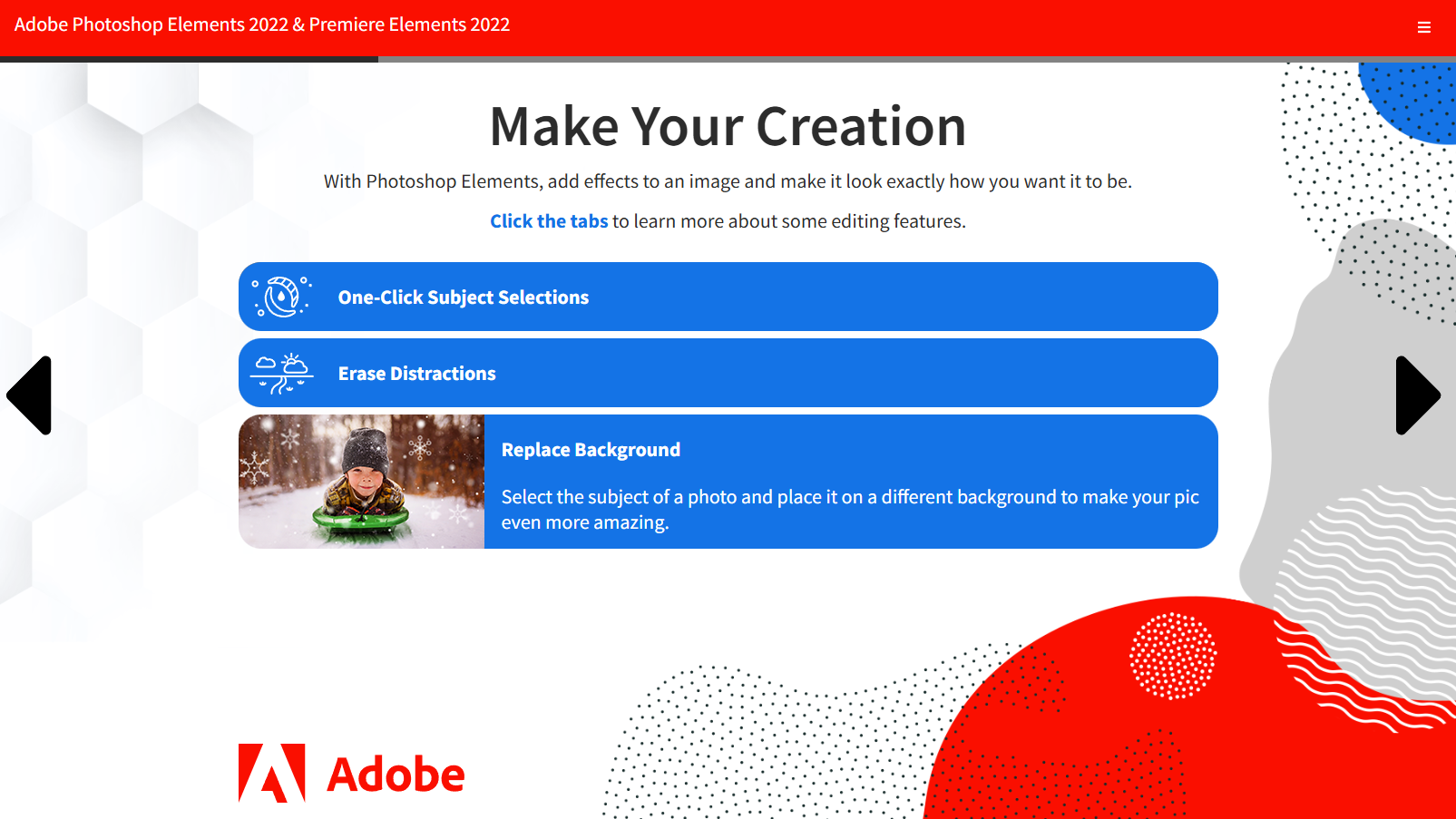This screenshot has width=1456, height=819.
Task: Expand the Erase Distractions tab
Action: point(728,373)
